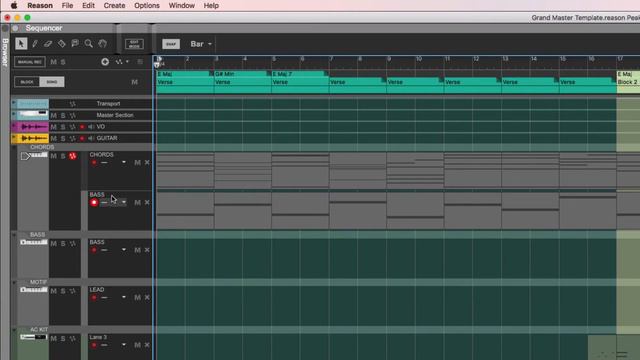640x360 pixels.
Task: Mute the CHORDS lane
Action: pos(138,162)
